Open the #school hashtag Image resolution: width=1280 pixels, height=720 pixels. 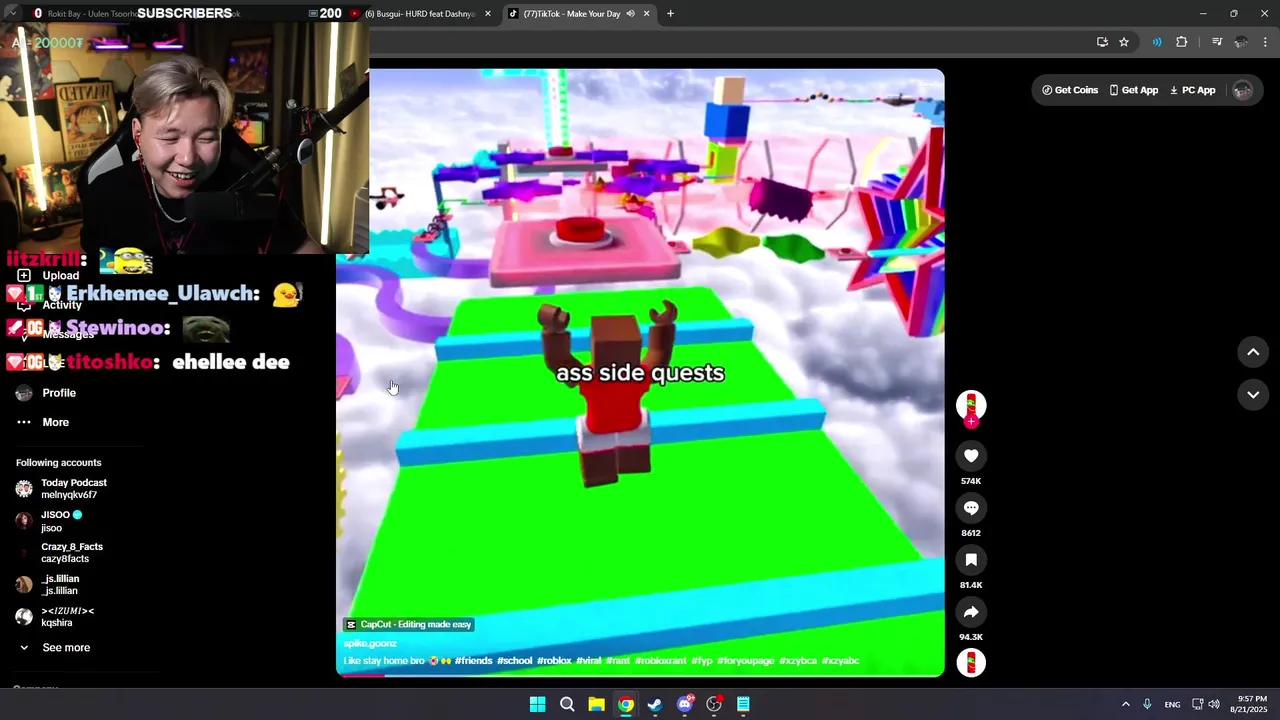point(515,661)
